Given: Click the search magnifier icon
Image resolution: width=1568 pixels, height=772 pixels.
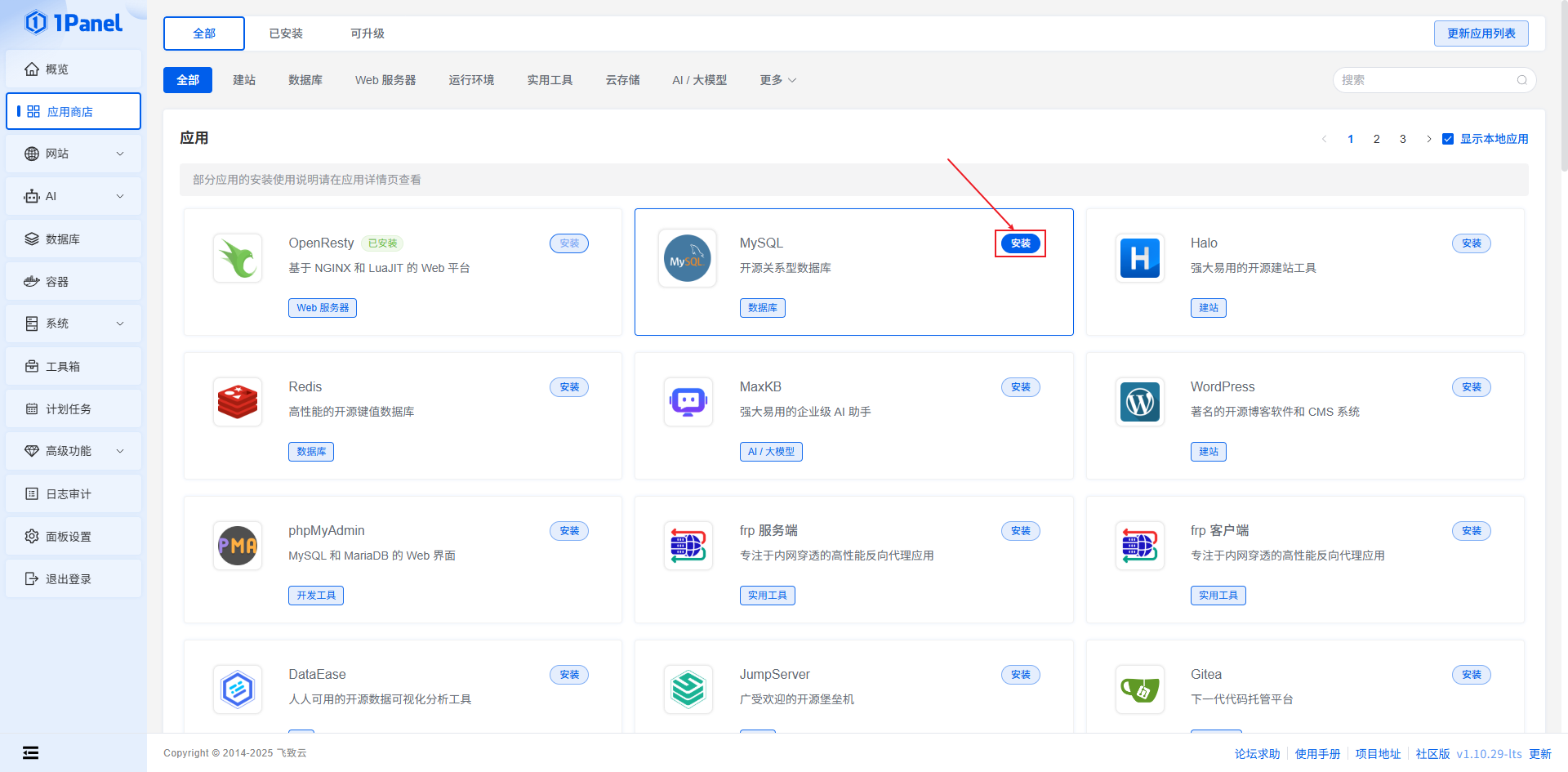Looking at the screenshot, I should (x=1521, y=80).
